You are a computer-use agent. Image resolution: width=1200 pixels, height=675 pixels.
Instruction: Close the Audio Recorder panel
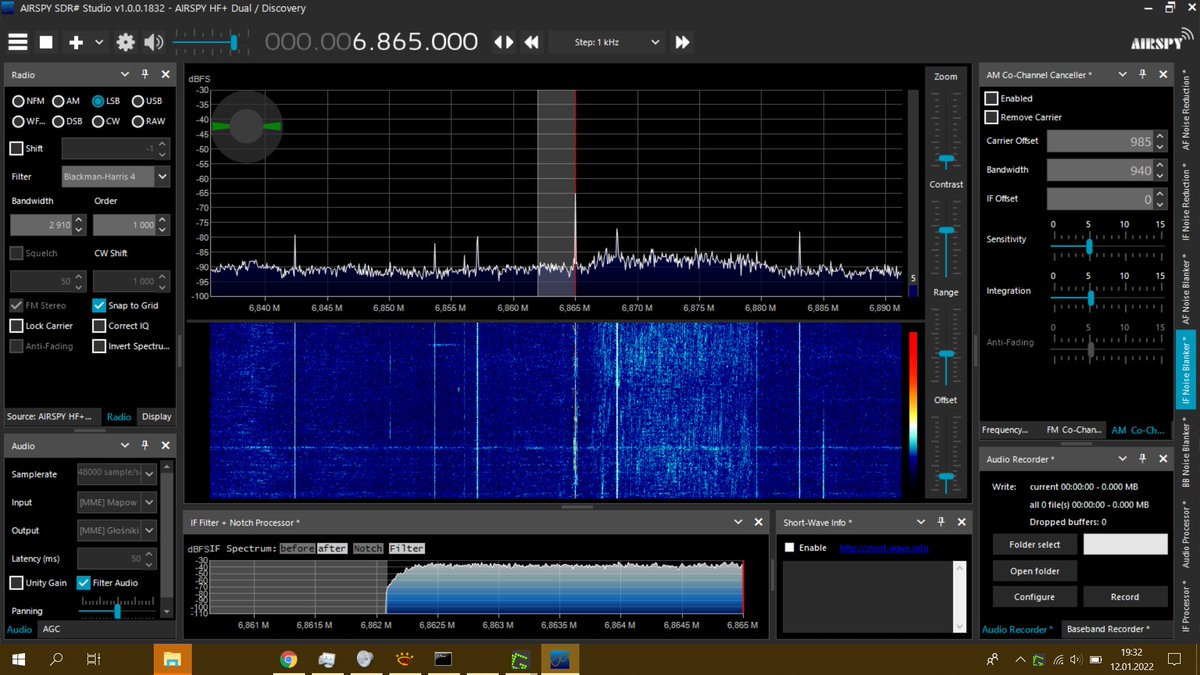click(1161, 459)
